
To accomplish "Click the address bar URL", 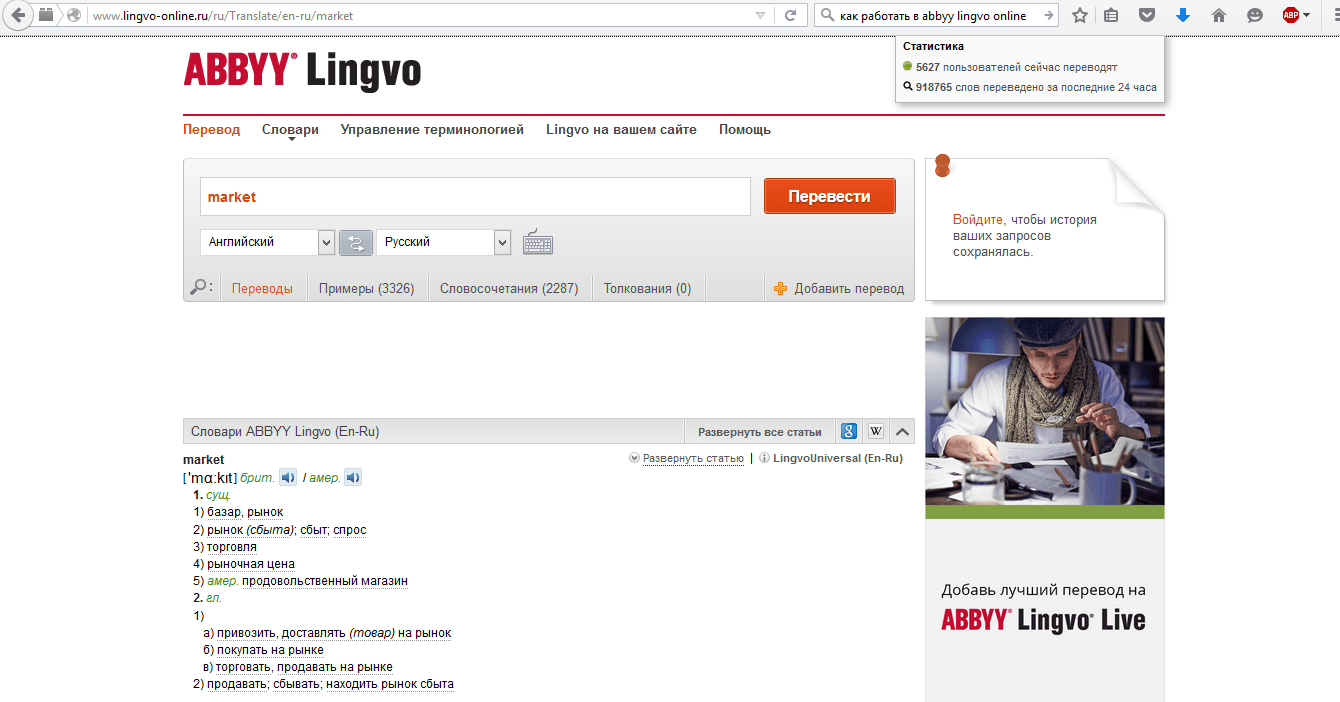I will coord(222,16).
